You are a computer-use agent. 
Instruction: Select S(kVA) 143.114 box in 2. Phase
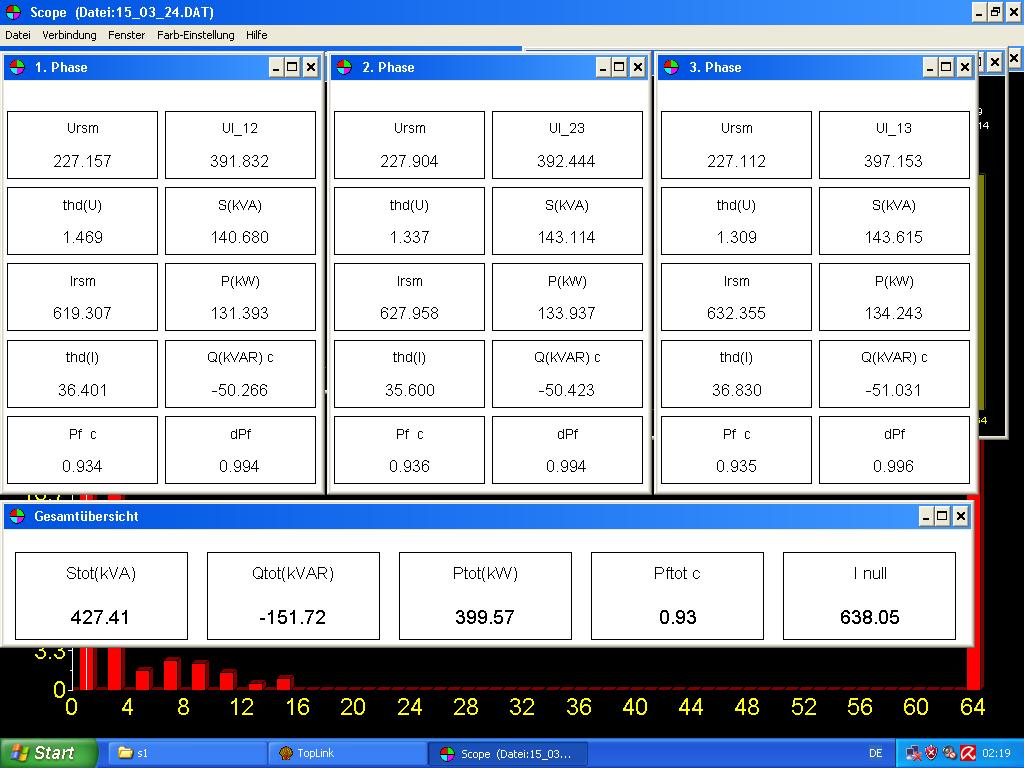pos(568,221)
